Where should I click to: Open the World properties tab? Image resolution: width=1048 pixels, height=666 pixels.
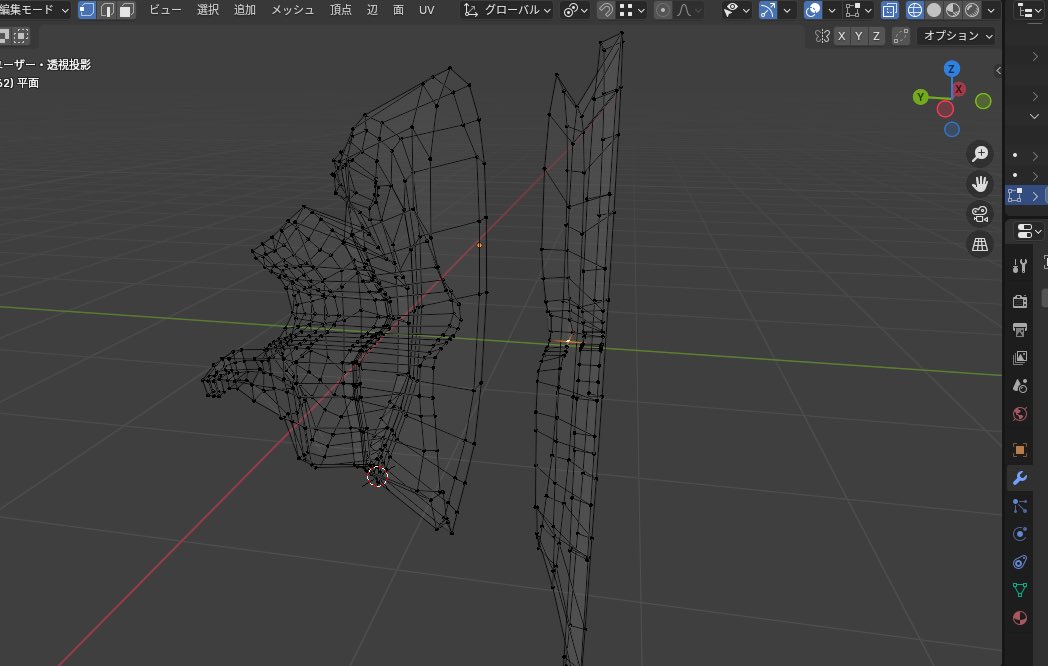[1019, 414]
